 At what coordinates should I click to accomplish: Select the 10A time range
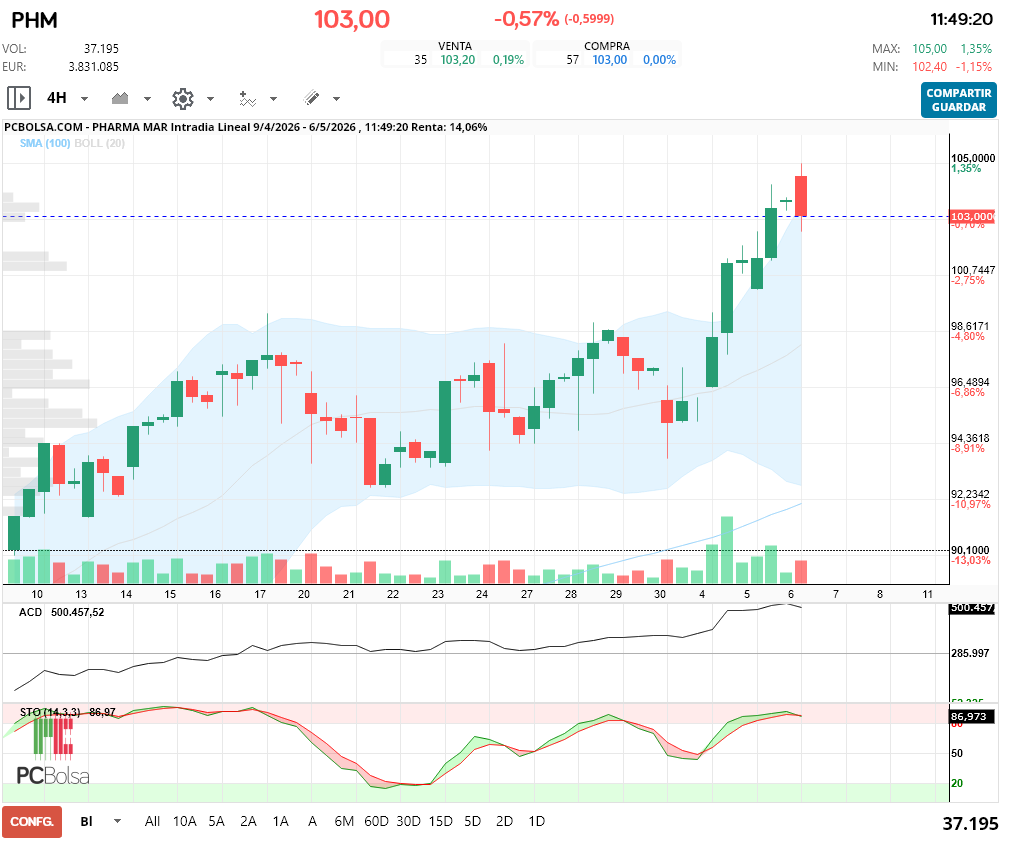(x=185, y=821)
